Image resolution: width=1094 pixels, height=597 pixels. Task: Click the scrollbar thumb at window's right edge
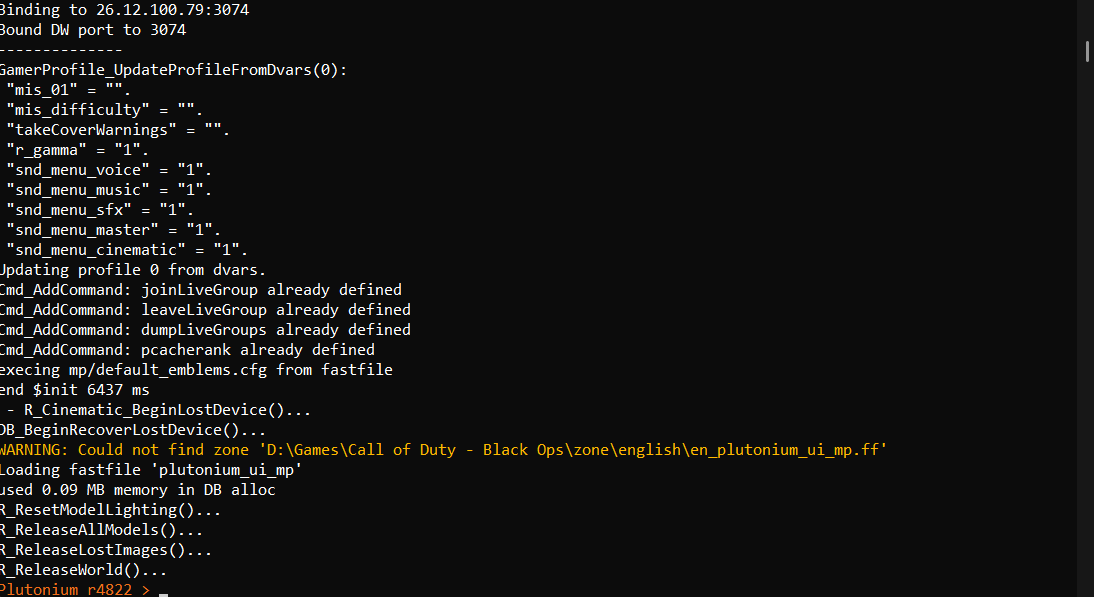click(x=1087, y=52)
